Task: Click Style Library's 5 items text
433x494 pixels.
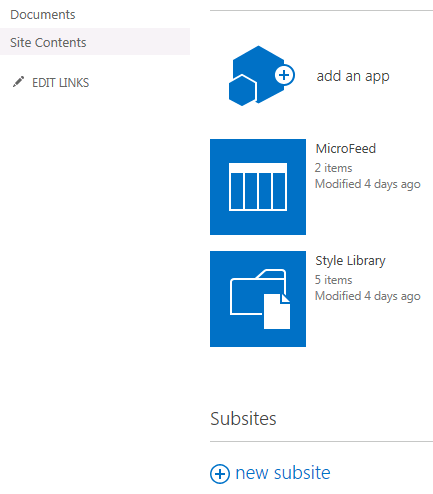Action: coord(334,280)
